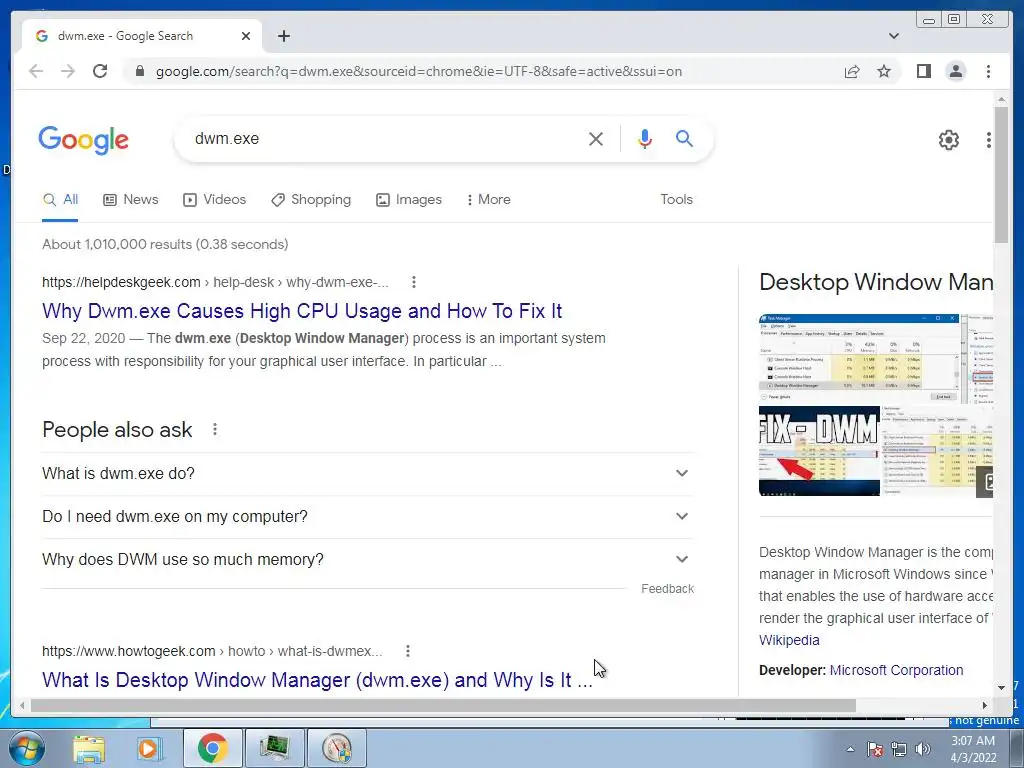
Task: Submit search with the magnifier icon
Action: click(684, 138)
